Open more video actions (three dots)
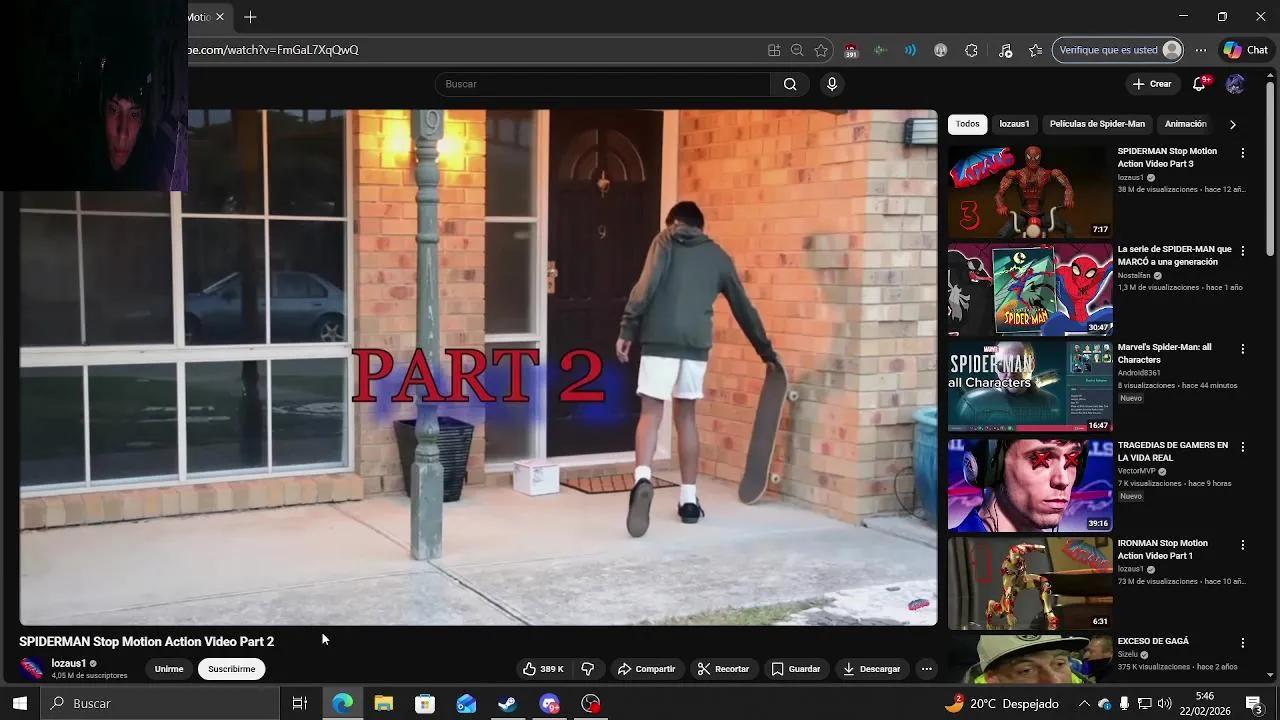This screenshot has width=1280, height=720. coord(927,669)
